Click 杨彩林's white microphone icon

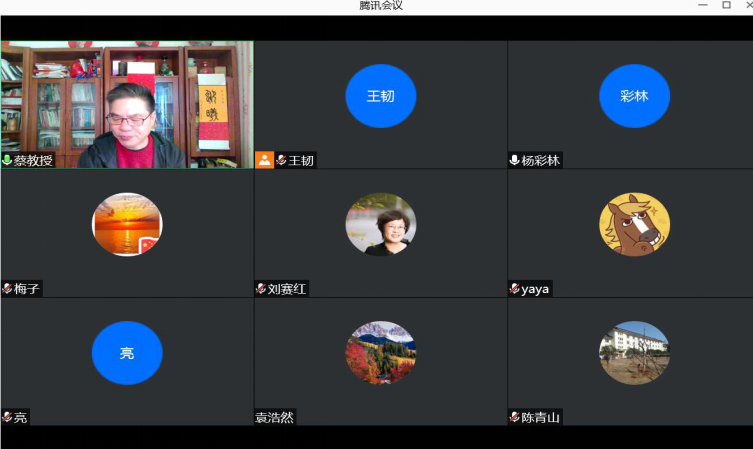click(515, 160)
